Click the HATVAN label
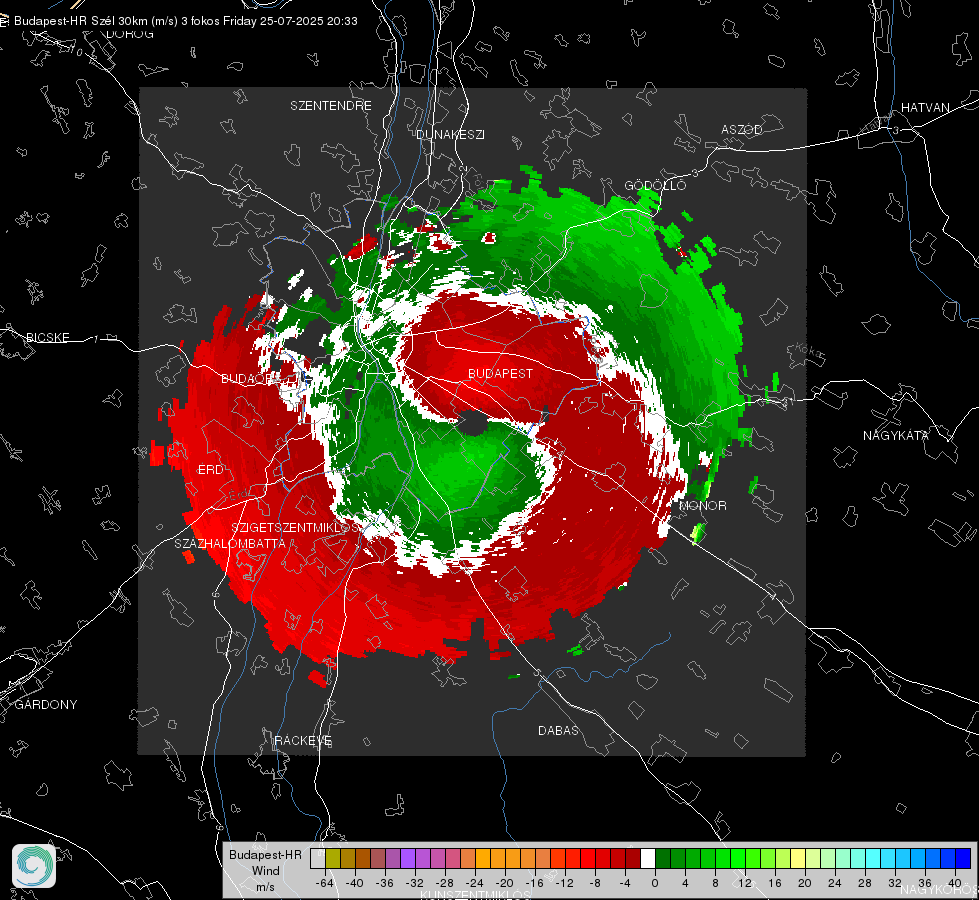The height and width of the screenshot is (900, 979). (x=925, y=107)
